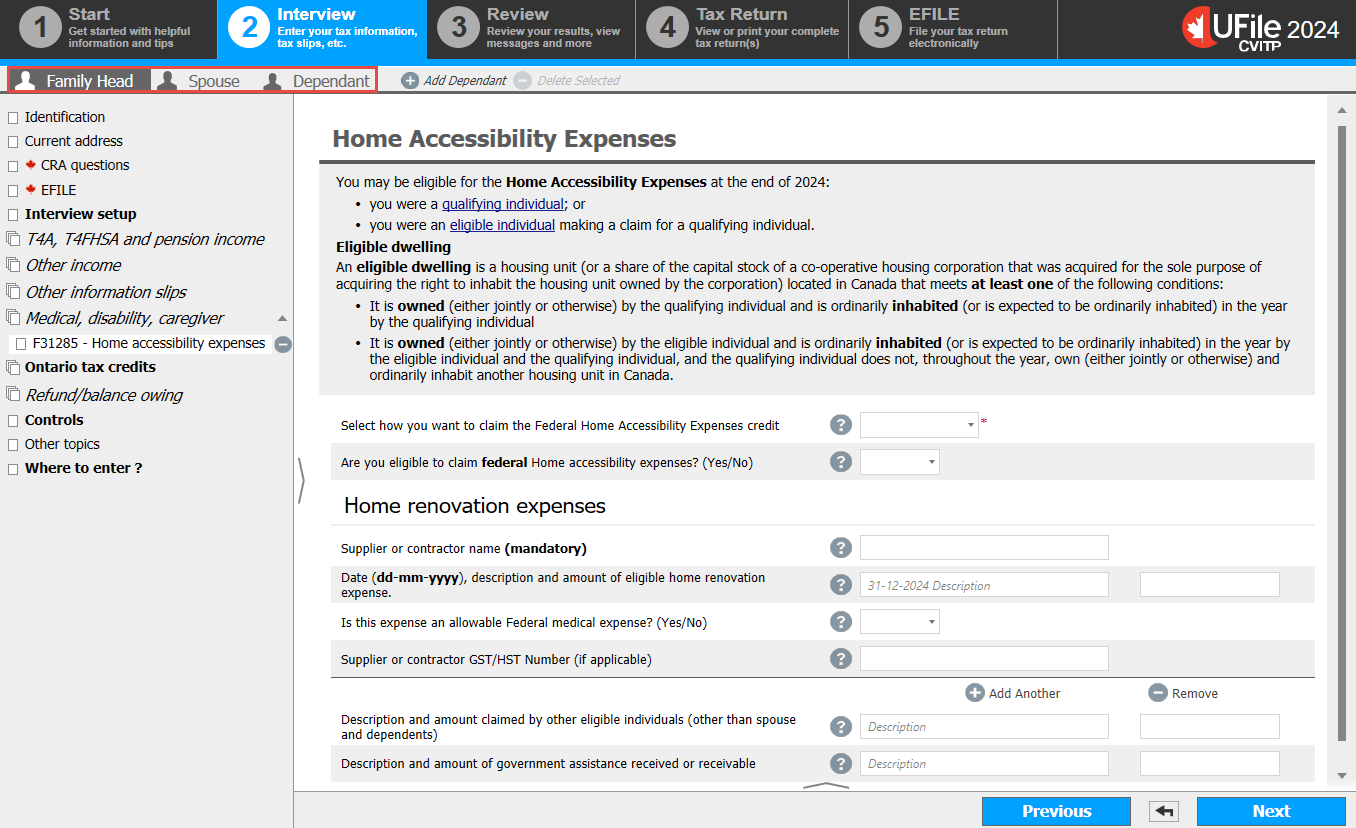Screen dimensions: 1356x828
Task: Click the government assistance amount field
Action: 1209,764
